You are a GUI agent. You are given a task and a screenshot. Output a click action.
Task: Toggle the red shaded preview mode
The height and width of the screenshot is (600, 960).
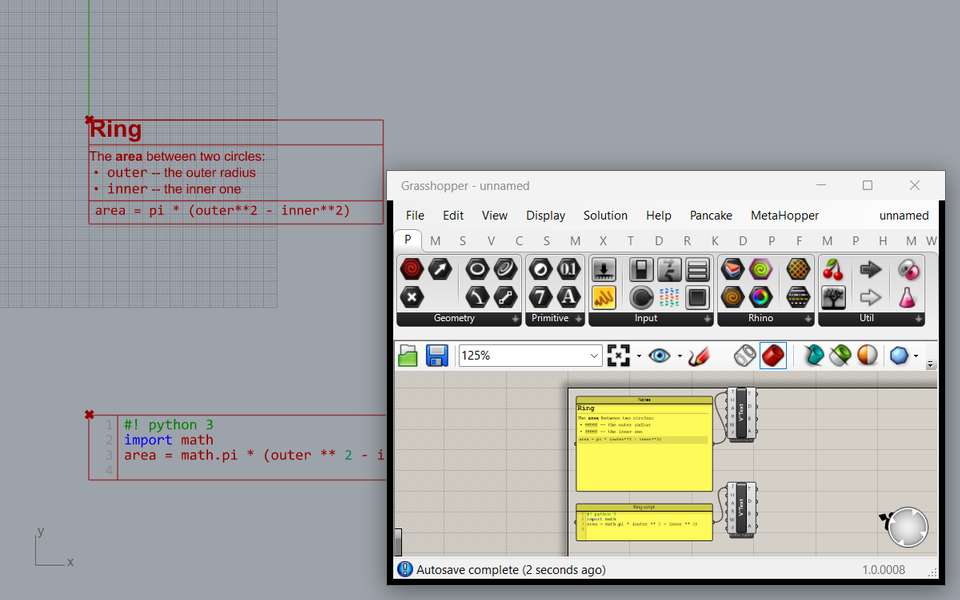pos(773,356)
